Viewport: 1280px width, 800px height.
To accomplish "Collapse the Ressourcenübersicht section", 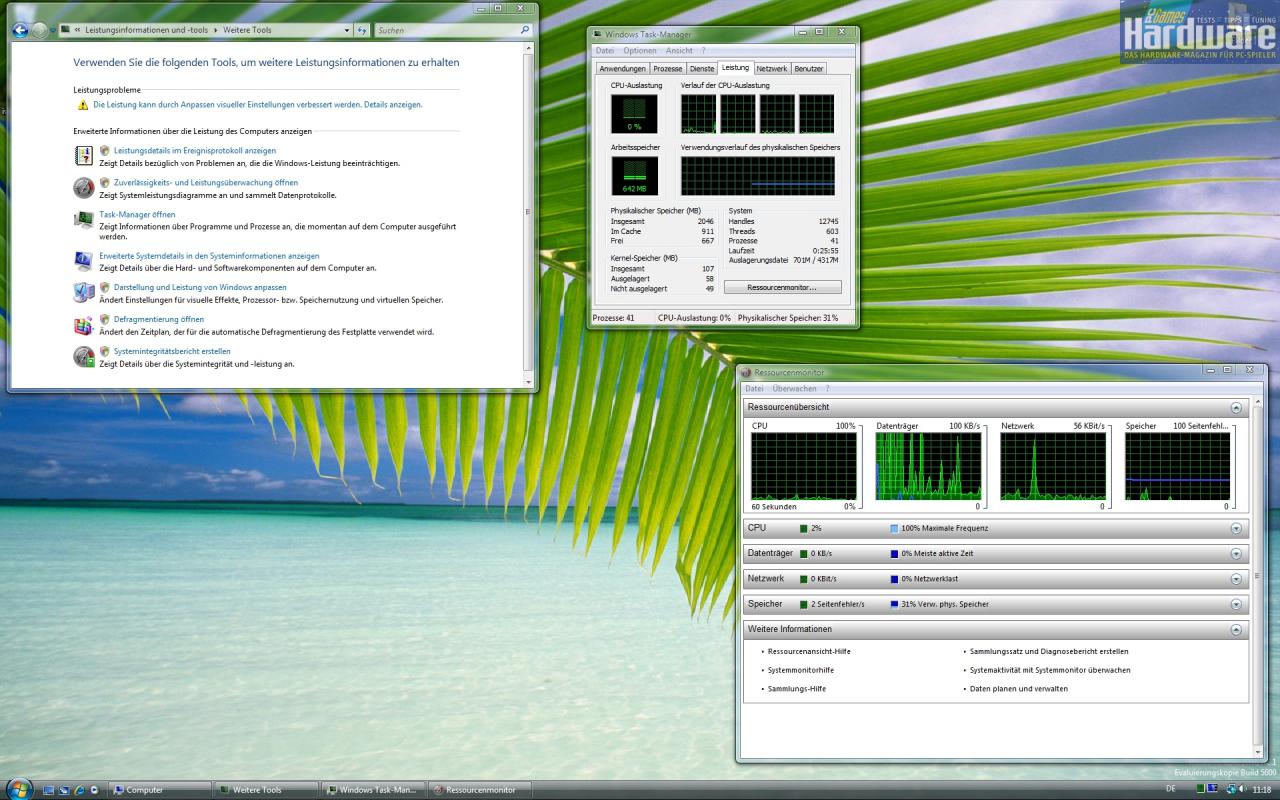I will coord(1236,408).
